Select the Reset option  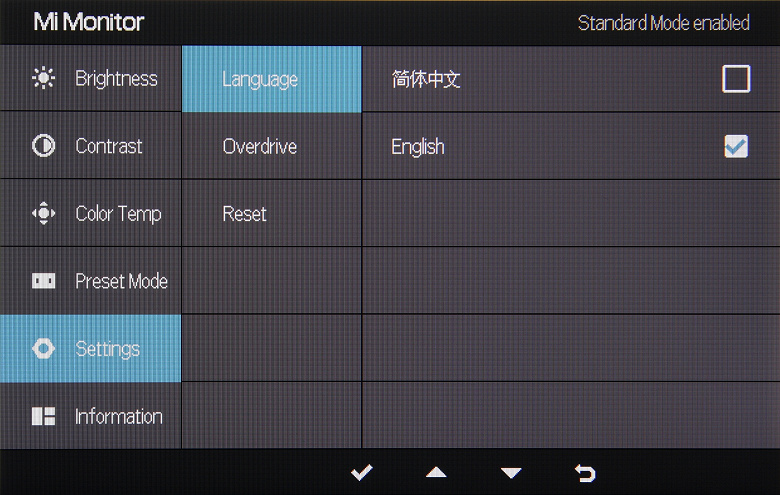coord(245,214)
